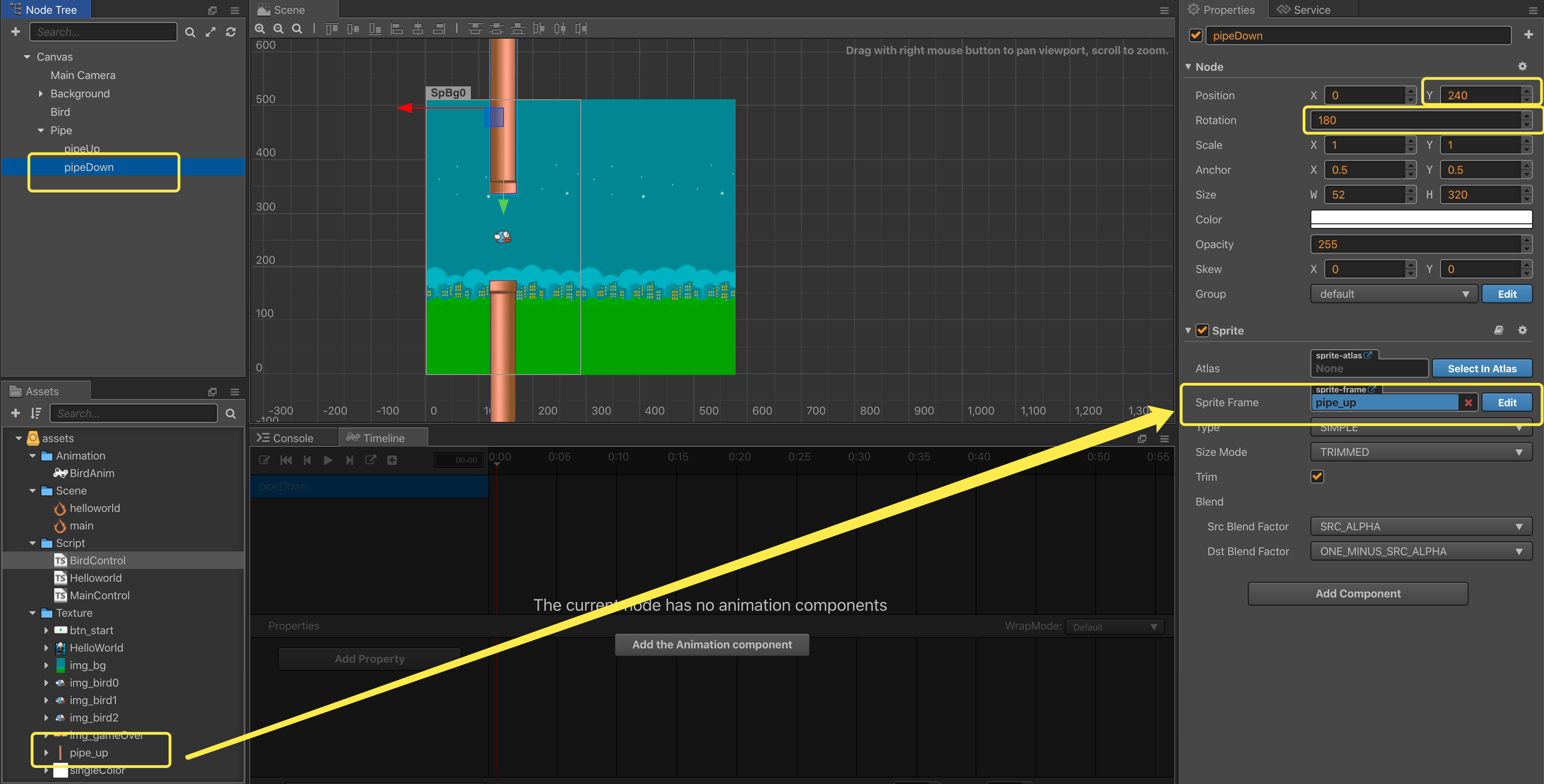Step to next frame in Timeline
This screenshot has height=784, width=1544.
pyautogui.click(x=349, y=460)
